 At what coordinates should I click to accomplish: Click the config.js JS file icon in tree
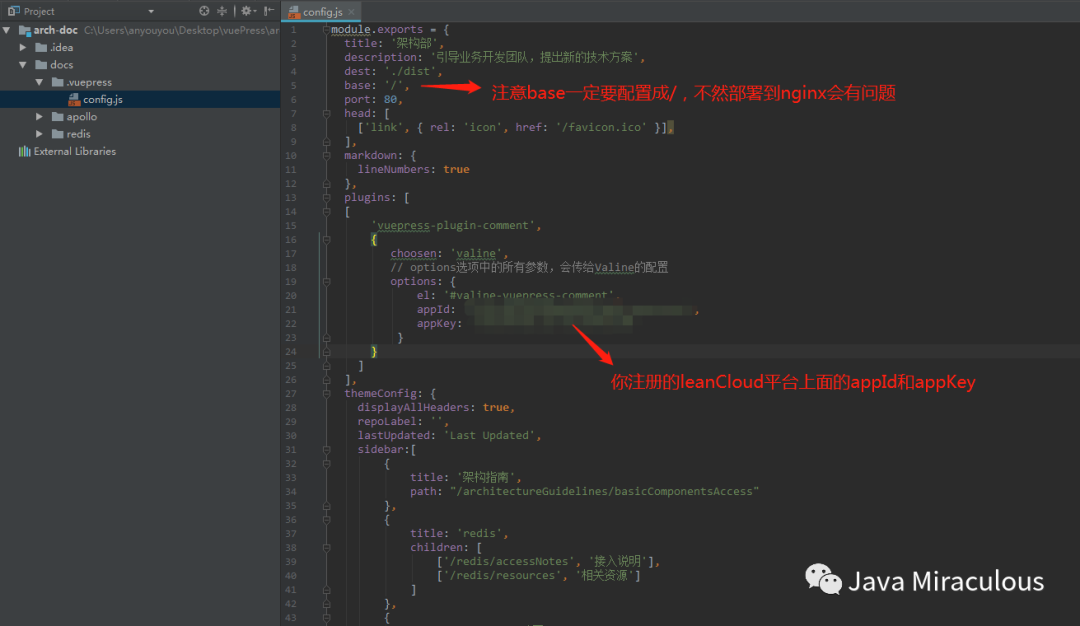click(74, 100)
